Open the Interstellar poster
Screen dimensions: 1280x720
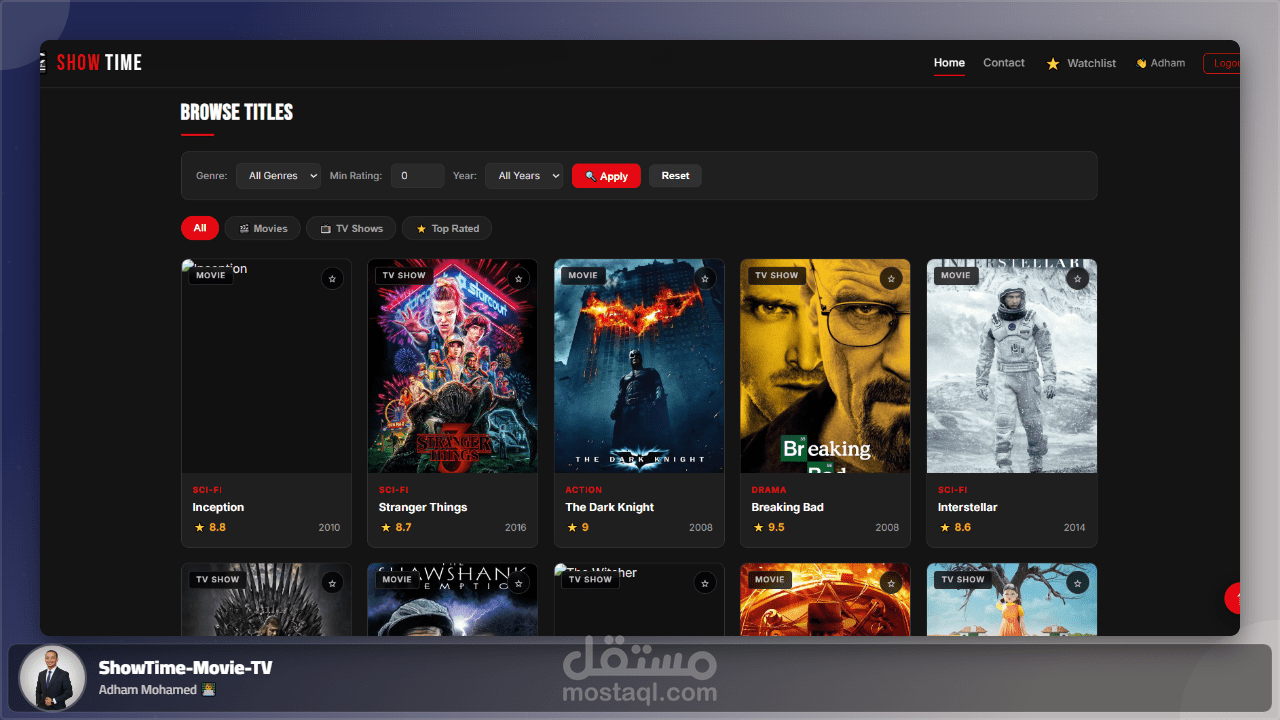point(1012,366)
